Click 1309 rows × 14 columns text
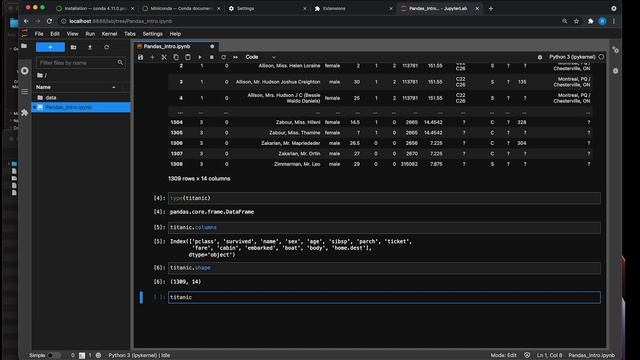Viewport: 640px width, 360px height. tap(199, 179)
